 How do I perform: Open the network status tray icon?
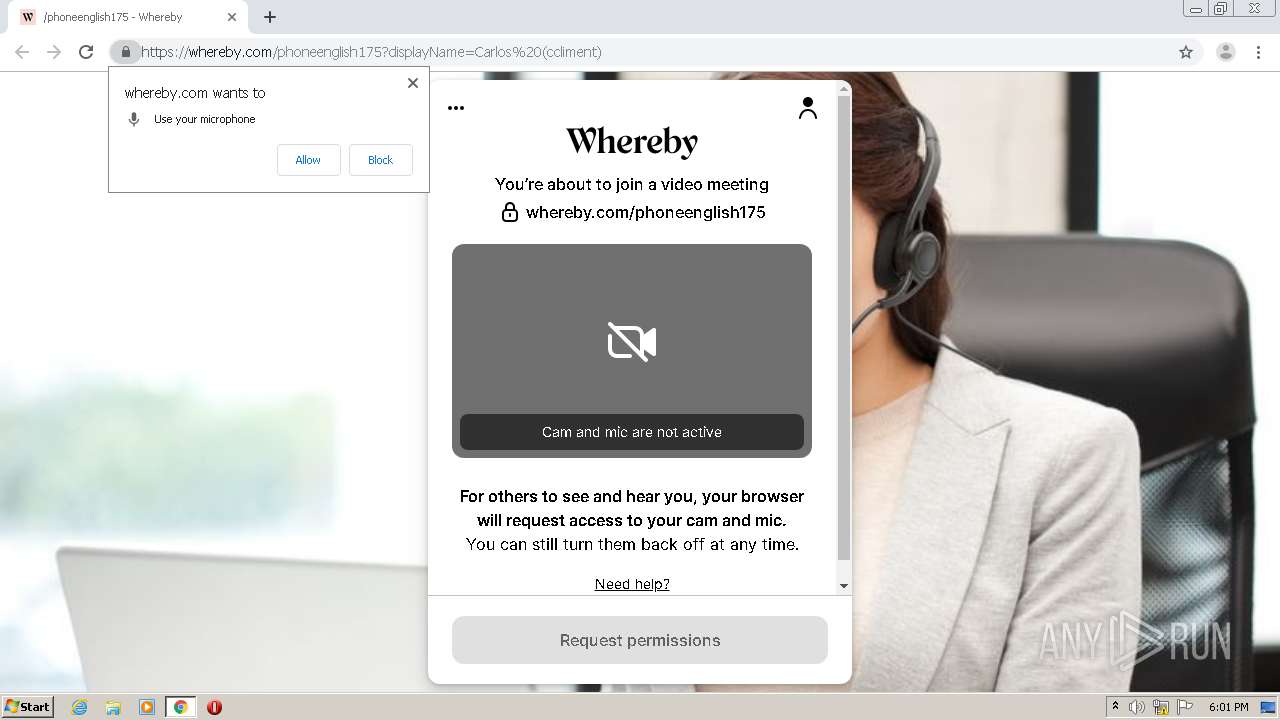[x=1160, y=707]
